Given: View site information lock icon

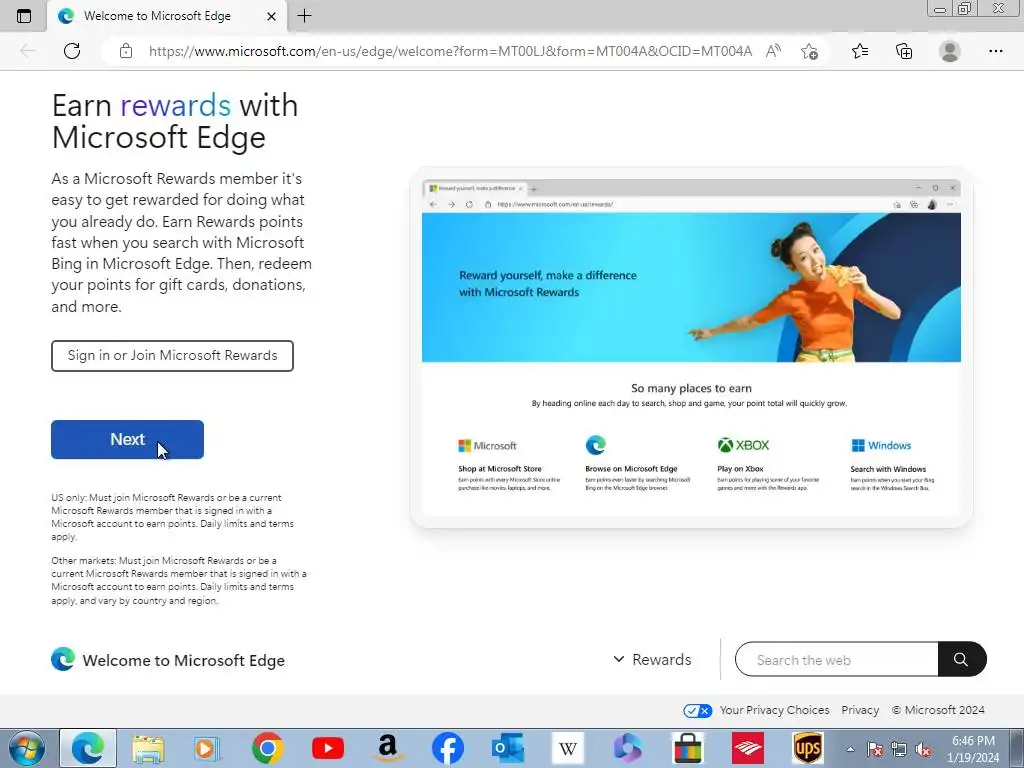Looking at the screenshot, I should pos(126,51).
